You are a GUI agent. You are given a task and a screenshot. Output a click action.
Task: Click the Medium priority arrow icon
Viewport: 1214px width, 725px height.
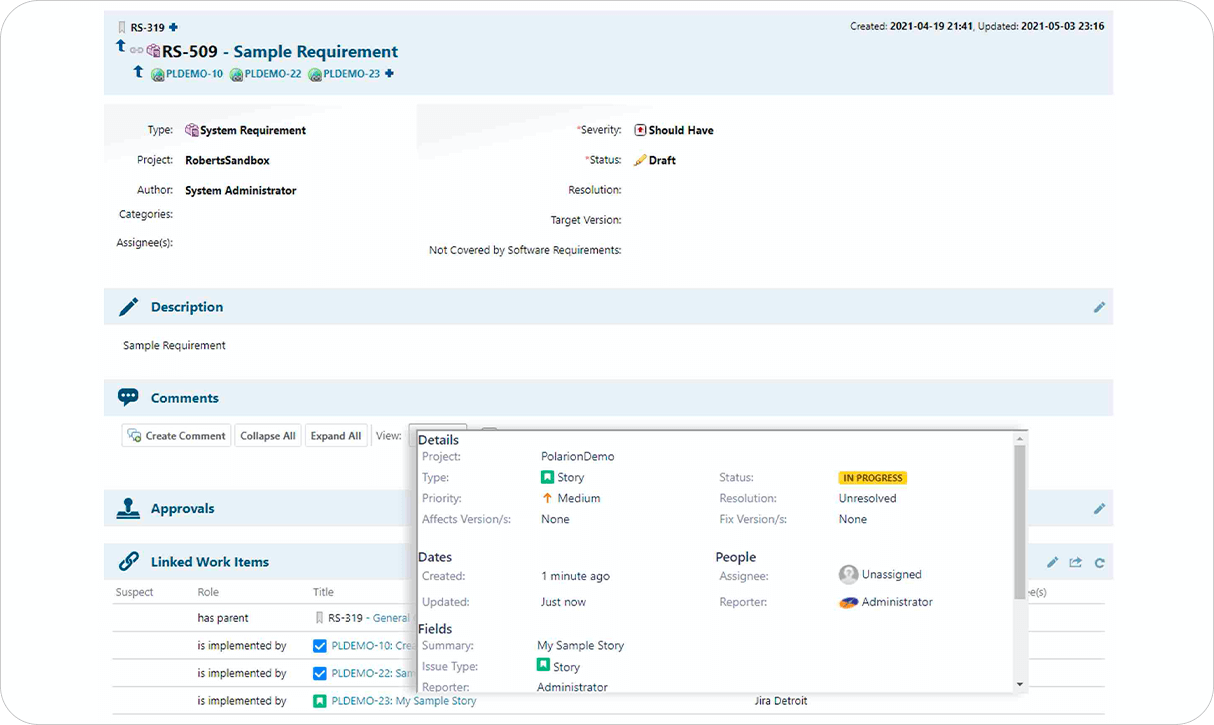point(547,498)
